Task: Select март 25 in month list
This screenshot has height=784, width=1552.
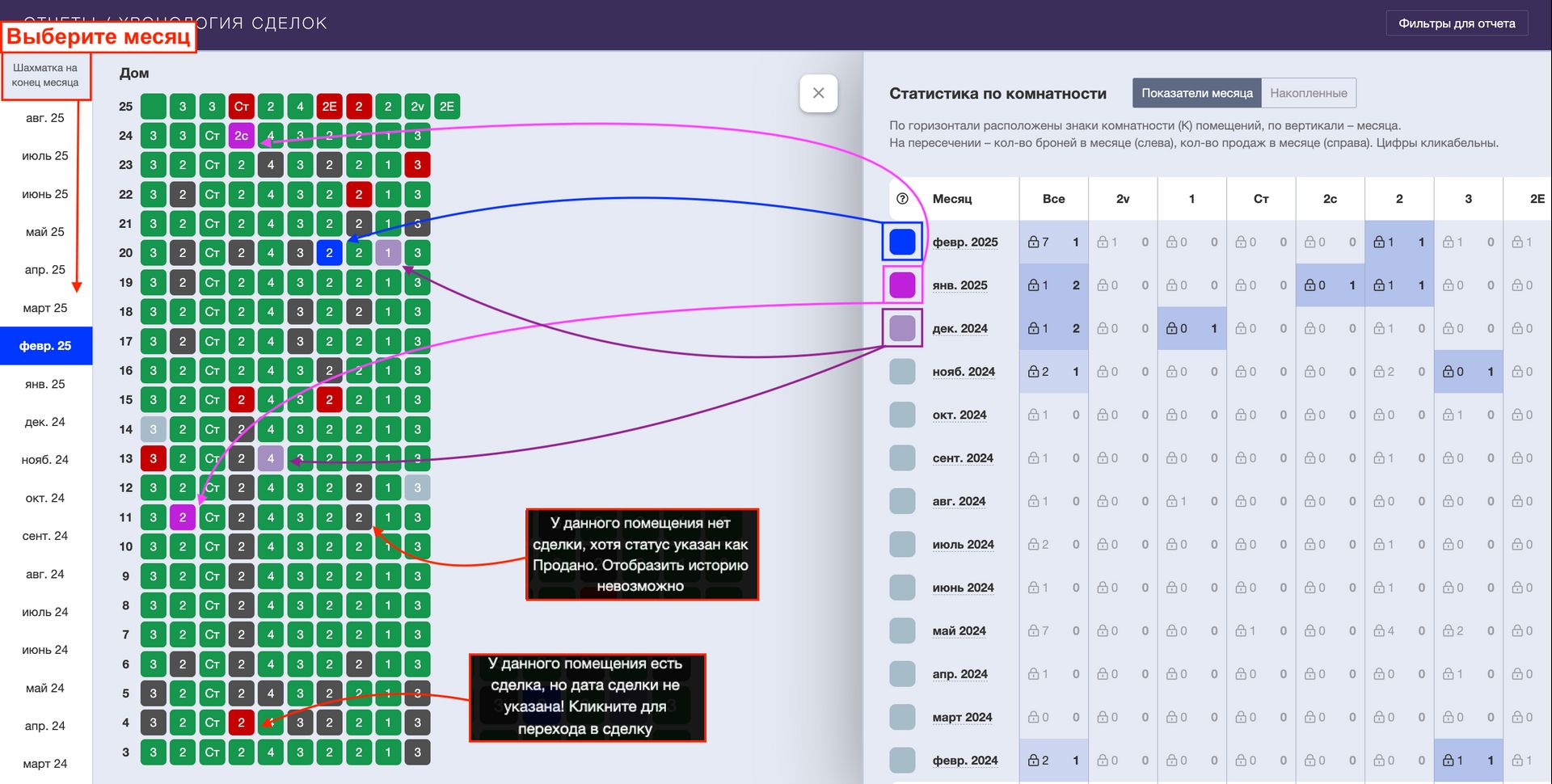Action: pyautogui.click(x=45, y=308)
